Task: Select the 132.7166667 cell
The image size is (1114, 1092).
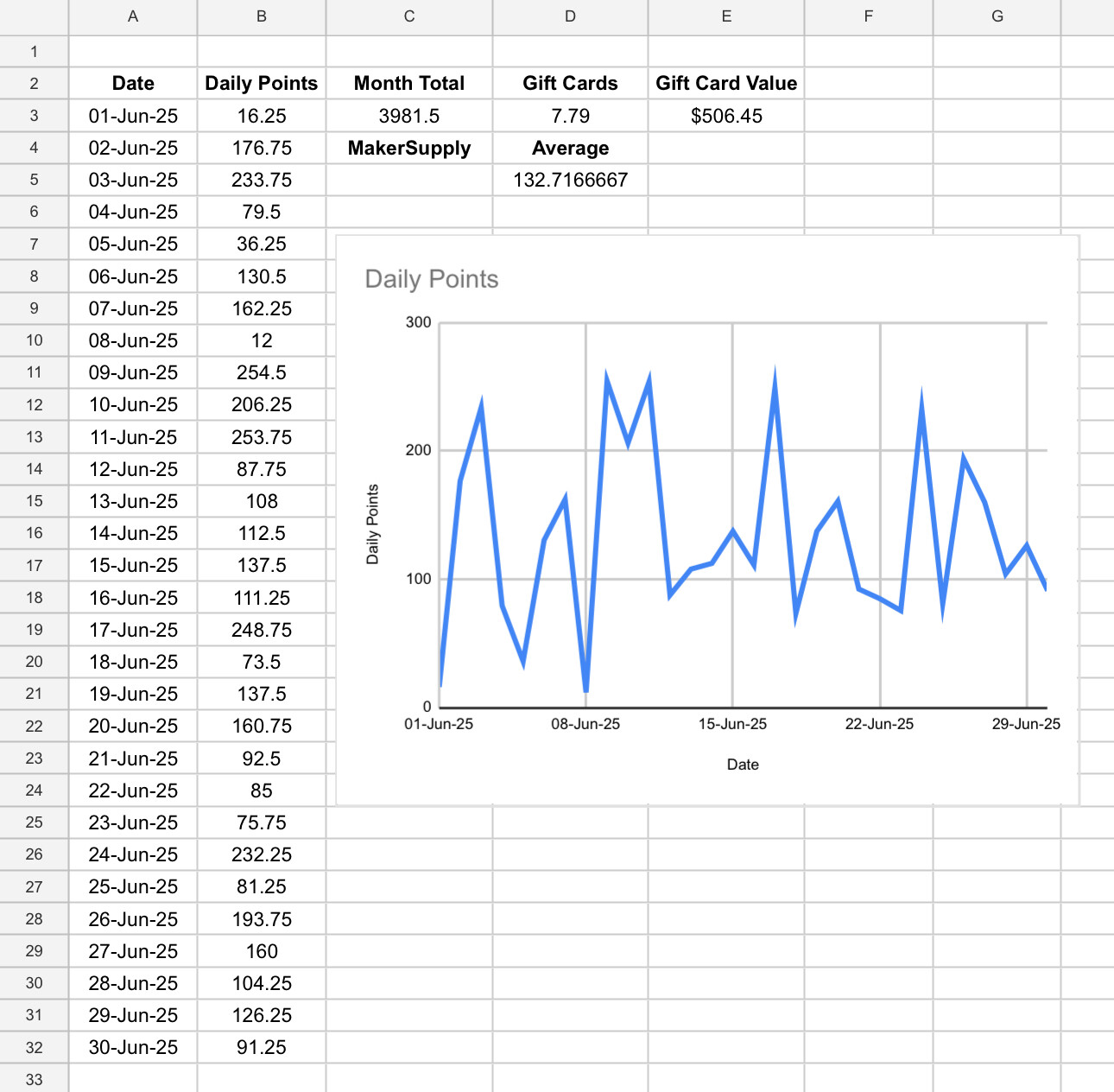Action: [x=570, y=180]
